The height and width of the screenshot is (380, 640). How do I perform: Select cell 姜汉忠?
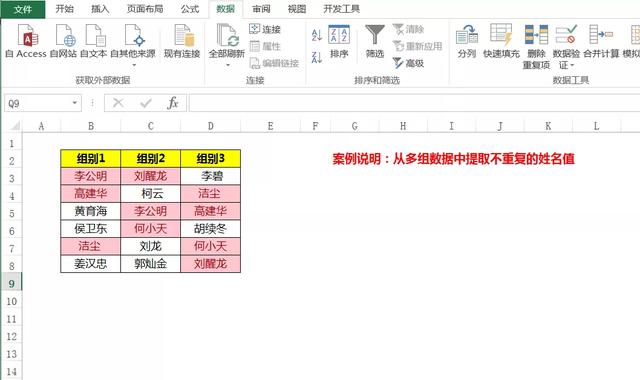[91, 264]
